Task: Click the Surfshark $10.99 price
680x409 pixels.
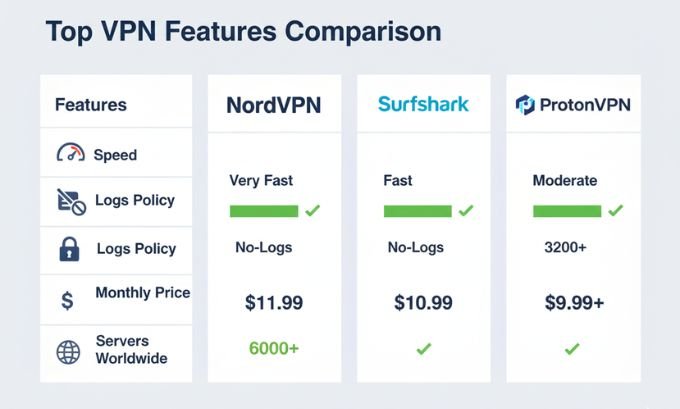Action: [x=423, y=301]
